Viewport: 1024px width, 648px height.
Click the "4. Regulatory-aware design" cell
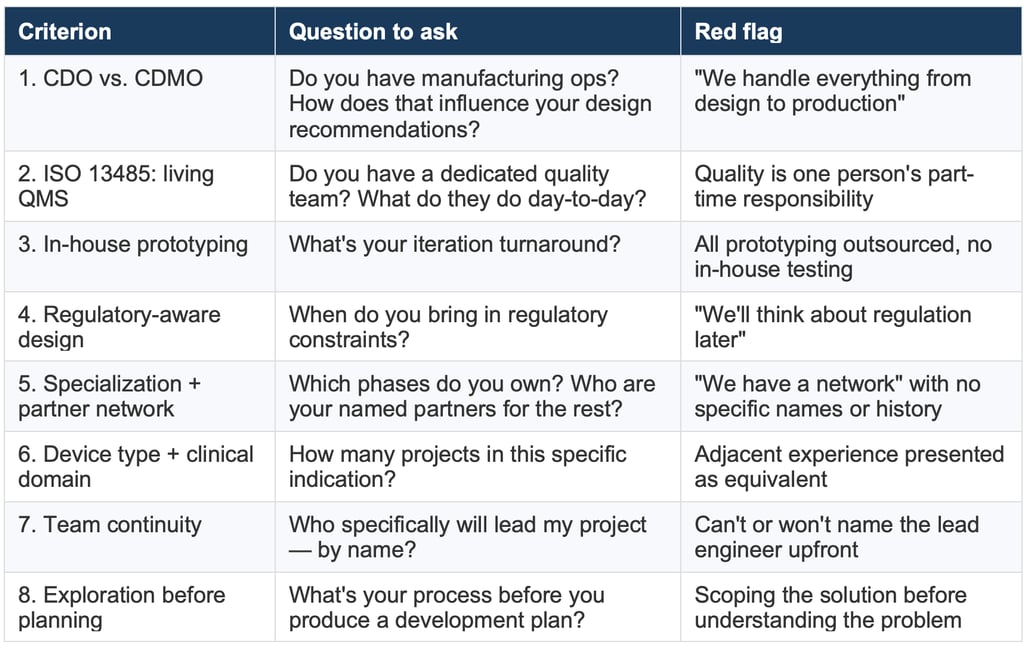[x=119, y=326]
